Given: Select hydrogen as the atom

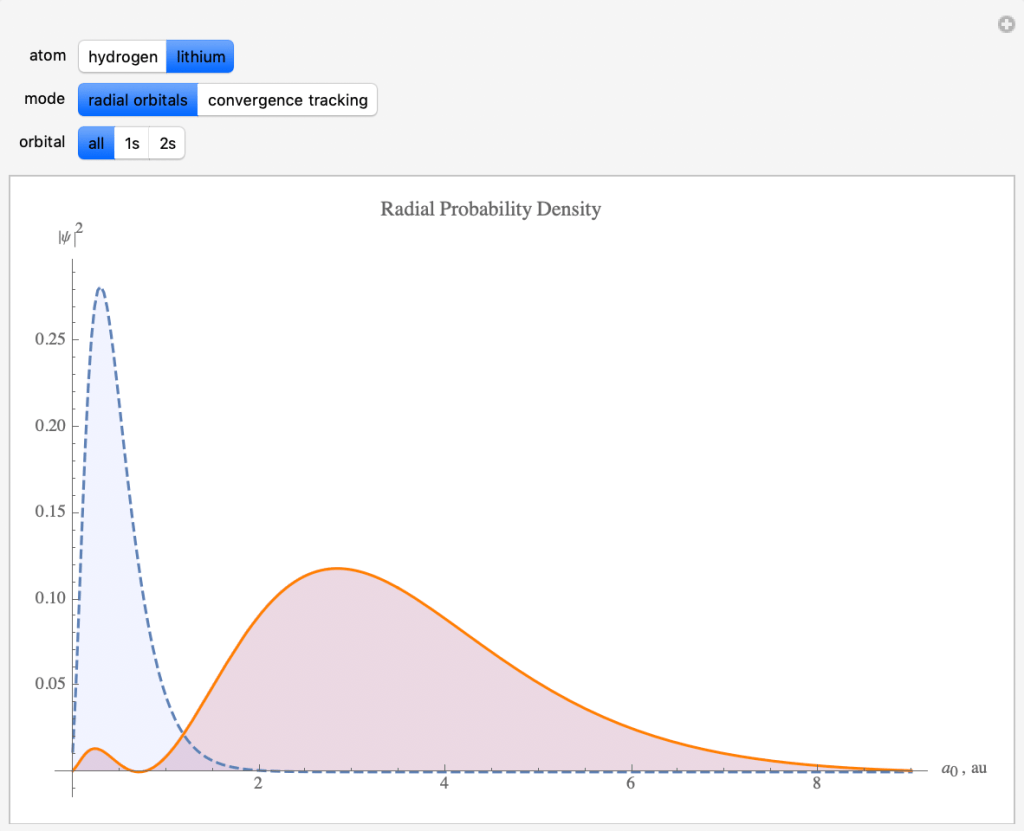Looking at the screenshot, I should tap(122, 57).
